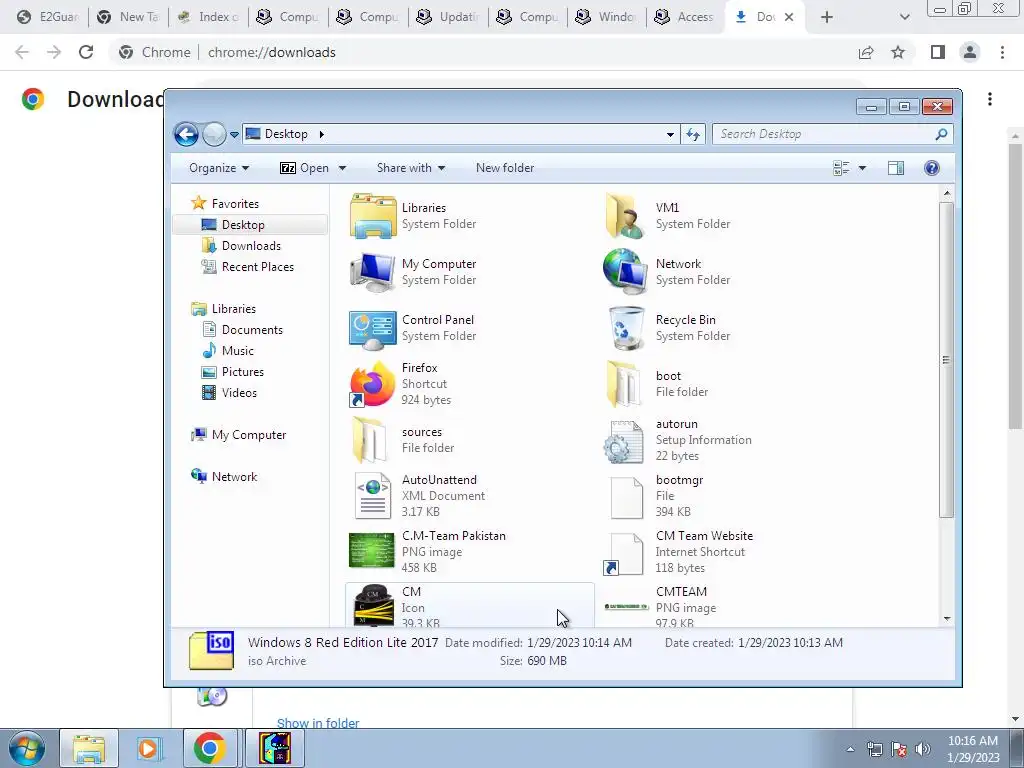The image size is (1024, 768).
Task: Open the Share with dropdown menu
Action: point(410,168)
